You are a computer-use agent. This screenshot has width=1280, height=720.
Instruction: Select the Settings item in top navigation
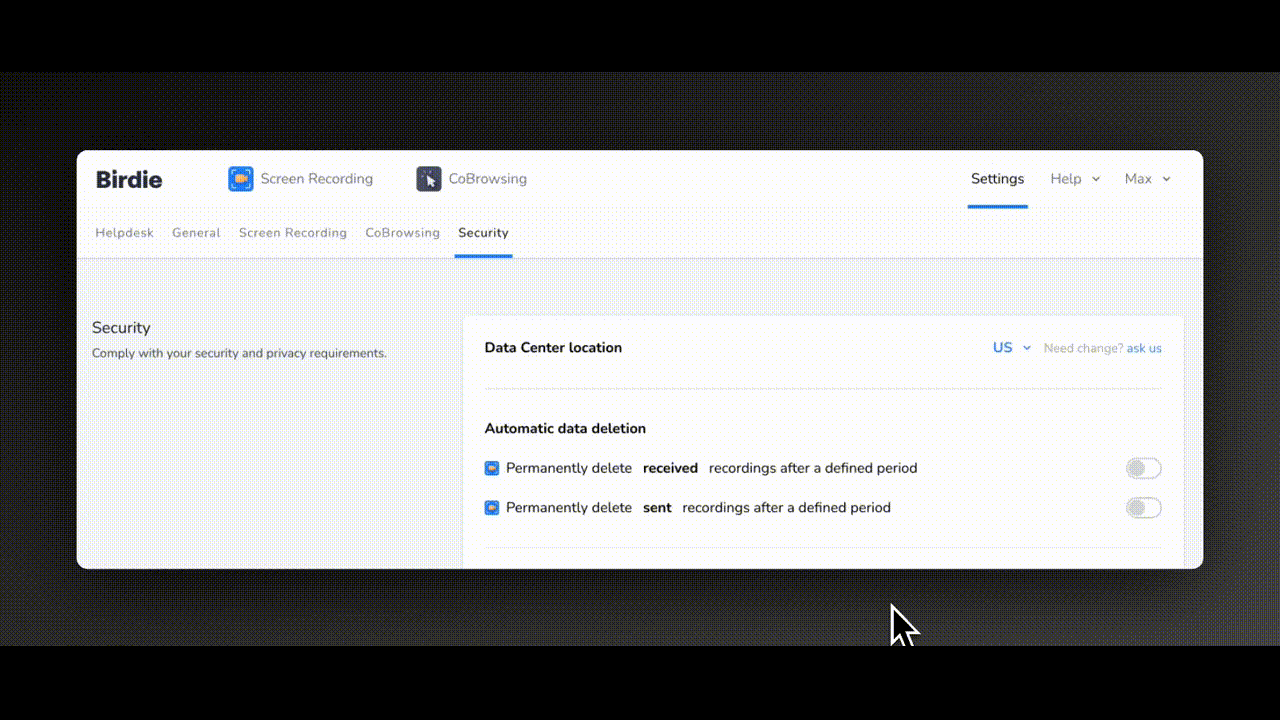[x=997, y=179]
